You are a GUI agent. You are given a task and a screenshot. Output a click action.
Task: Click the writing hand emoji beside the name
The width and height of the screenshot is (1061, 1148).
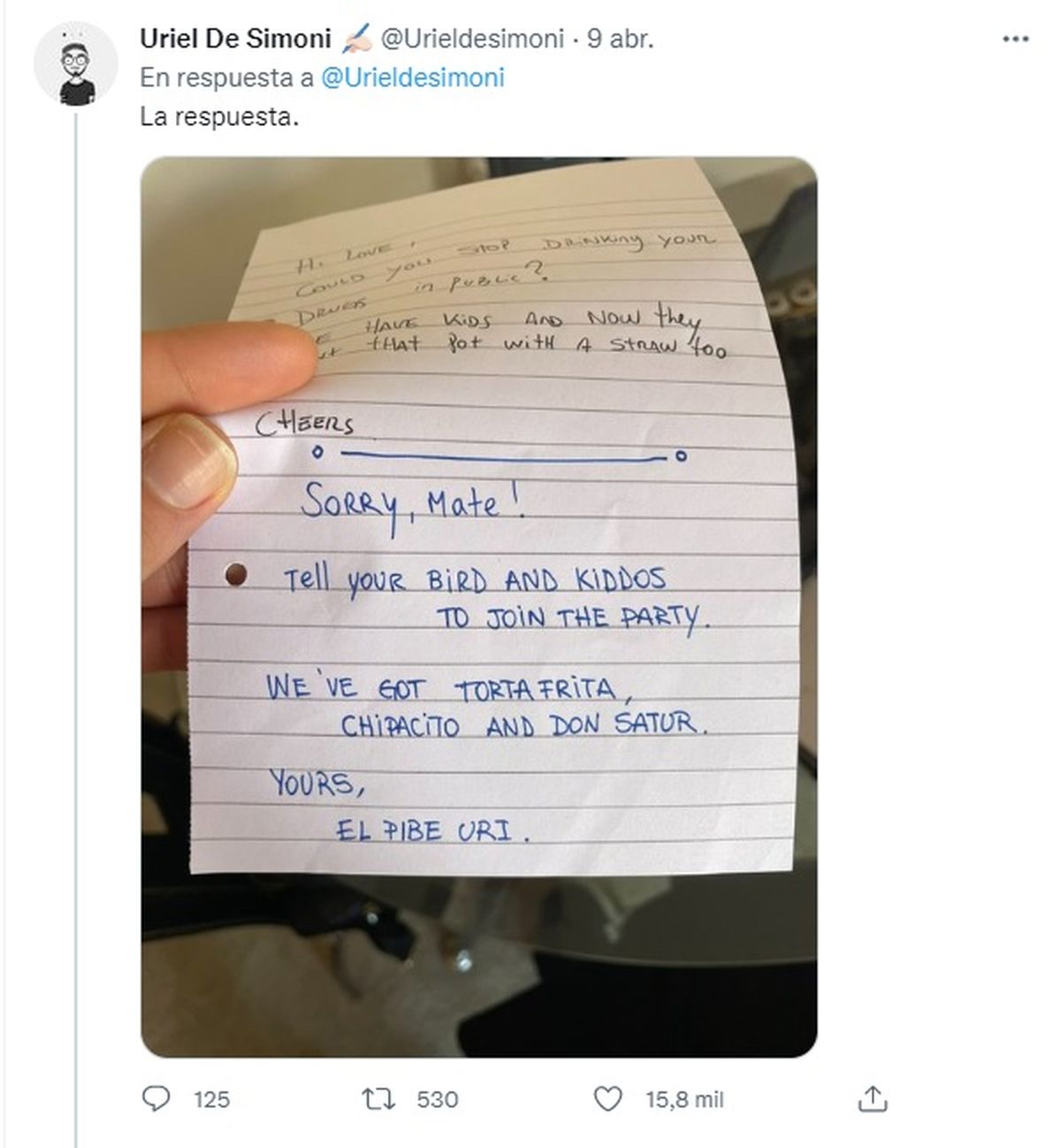[x=357, y=39]
